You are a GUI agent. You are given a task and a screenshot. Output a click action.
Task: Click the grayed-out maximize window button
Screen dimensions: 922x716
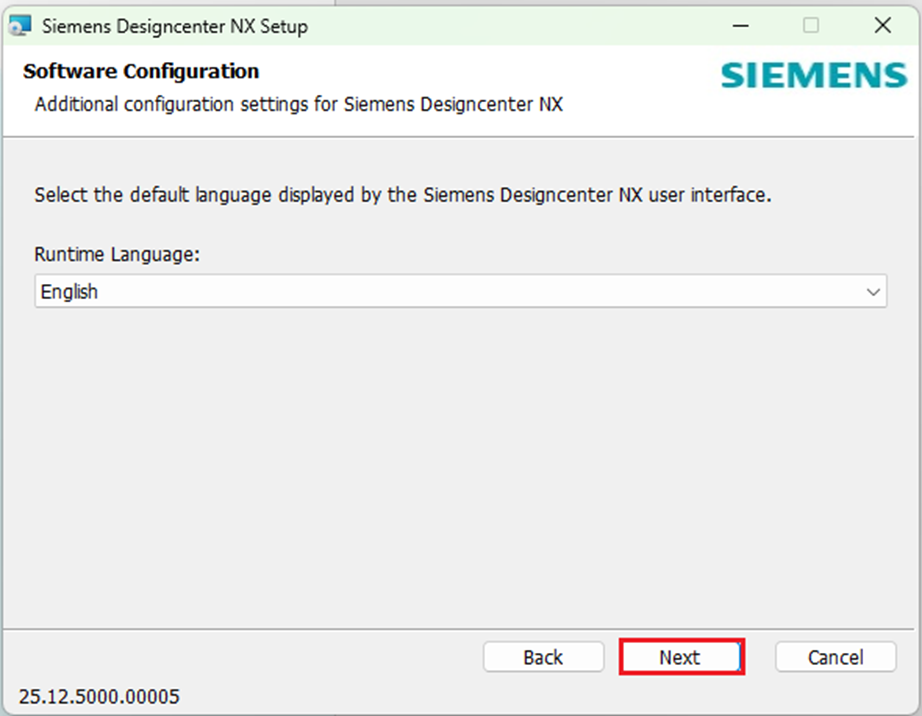811,26
